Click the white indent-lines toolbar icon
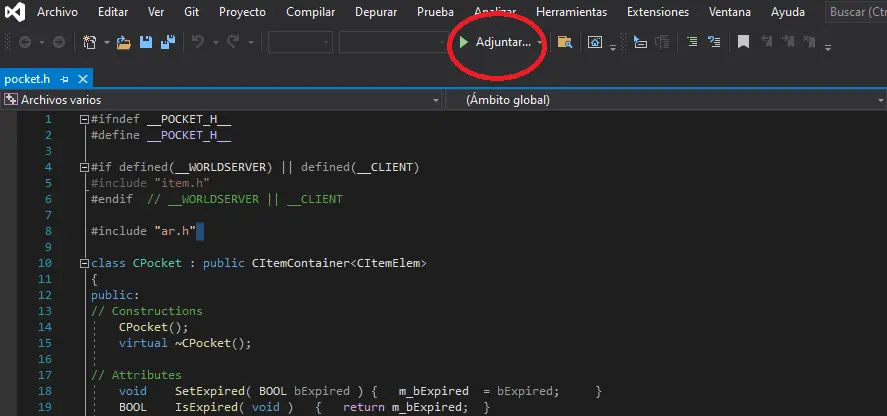This screenshot has height=416, width=887. [x=692, y=41]
